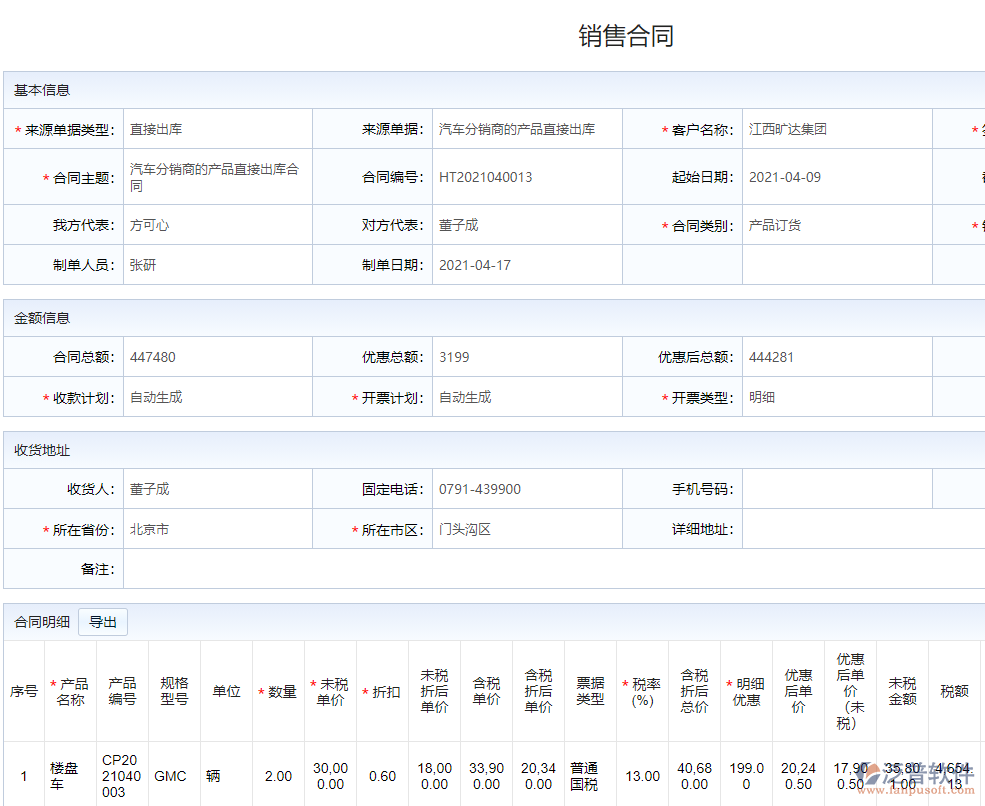985x806 pixels.
Task: Click the 优惠总额 field showing 3199
Action: tap(526, 357)
